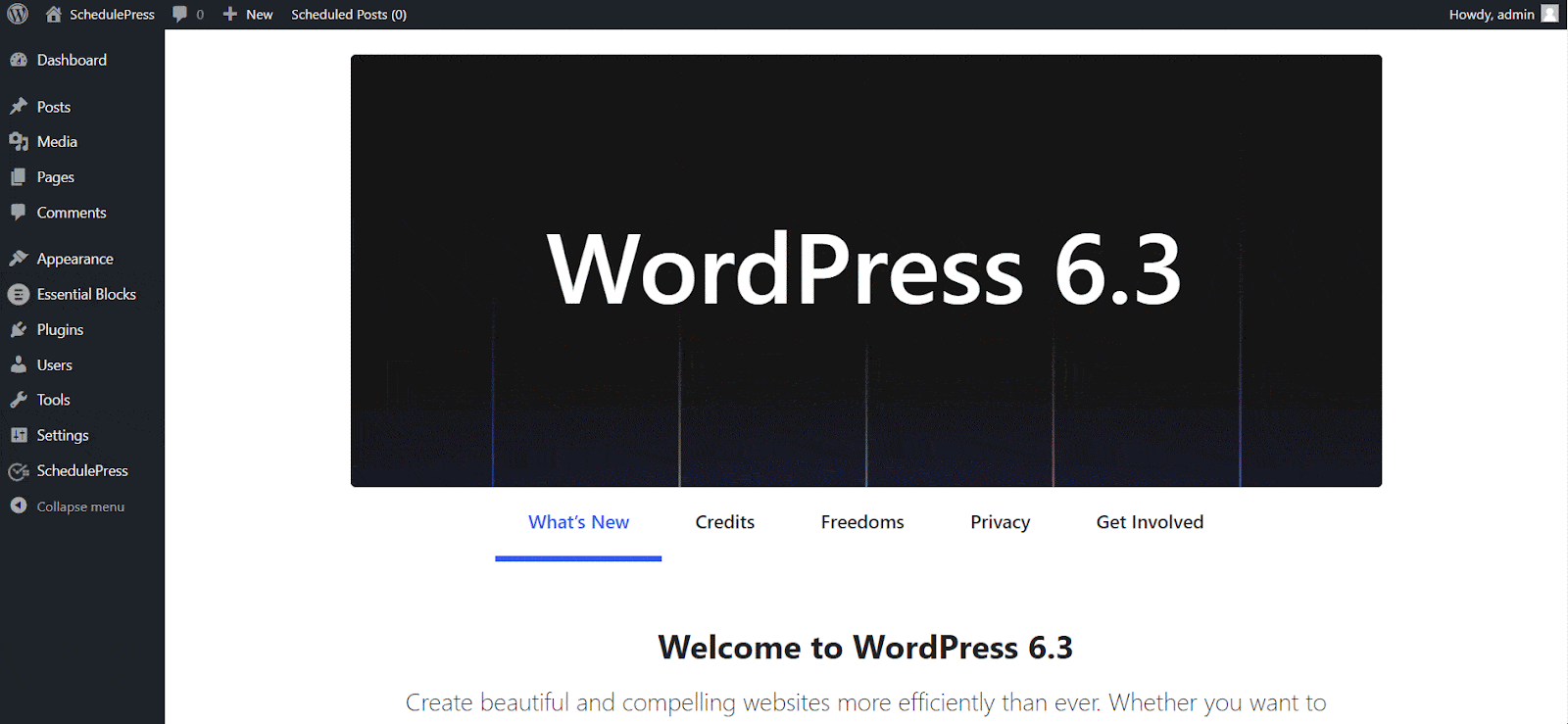Viewport: 1568px width, 724px height.
Task: Click the SchedulePress sidebar icon
Action: pyautogui.click(x=19, y=471)
